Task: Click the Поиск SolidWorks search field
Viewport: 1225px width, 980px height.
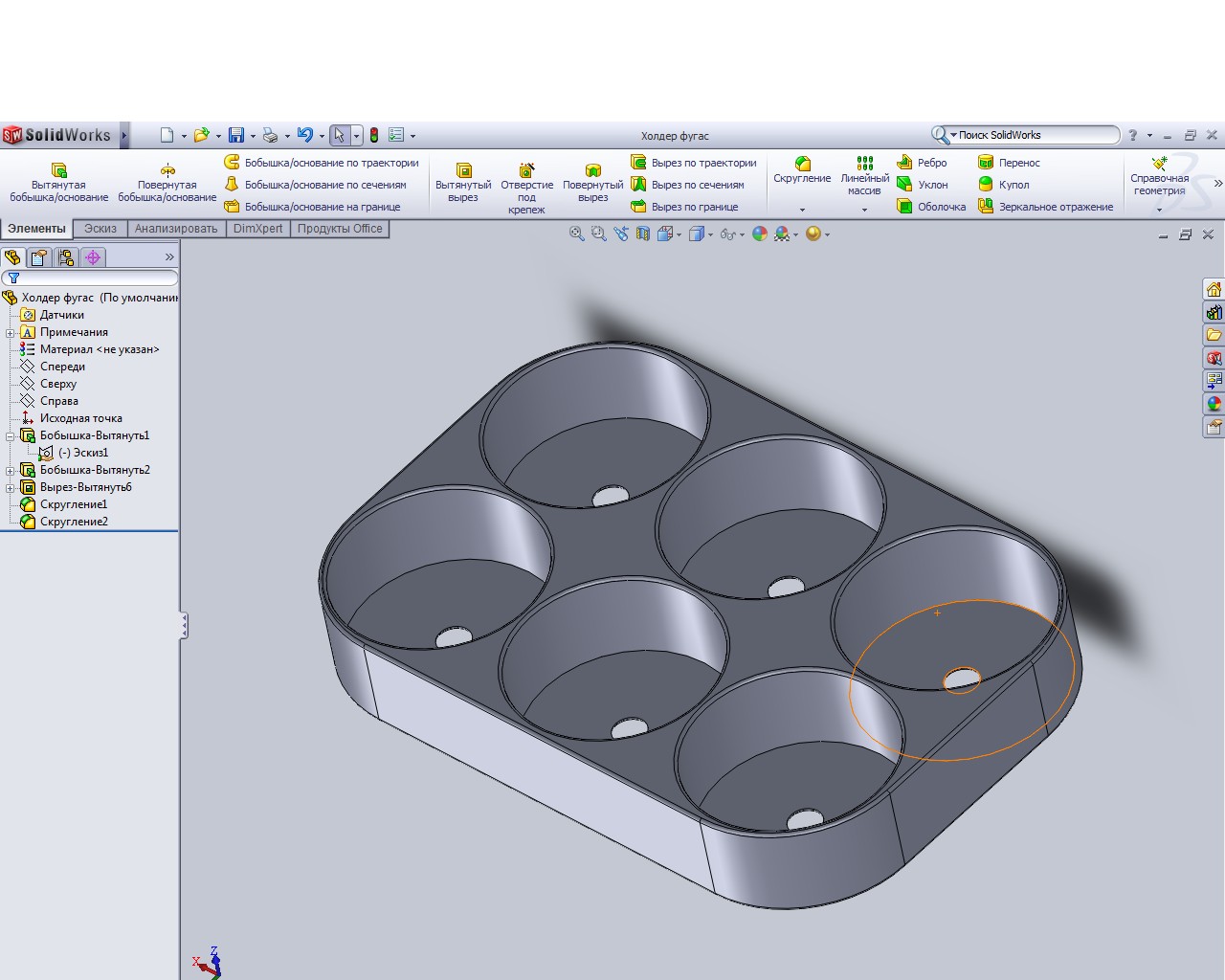Action: tap(1036, 135)
